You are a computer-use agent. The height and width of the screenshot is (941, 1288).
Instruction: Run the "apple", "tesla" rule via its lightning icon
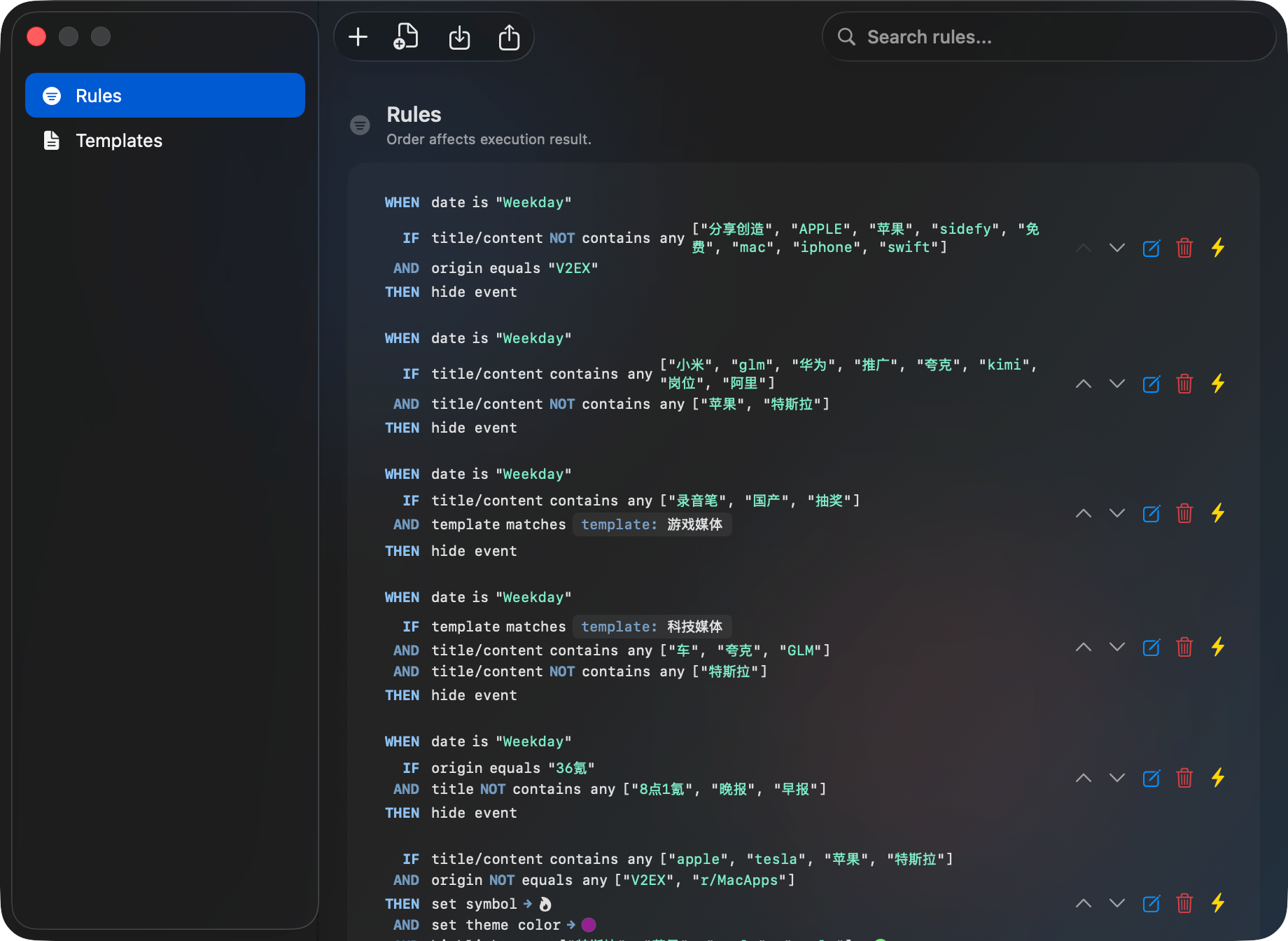click(x=1218, y=903)
